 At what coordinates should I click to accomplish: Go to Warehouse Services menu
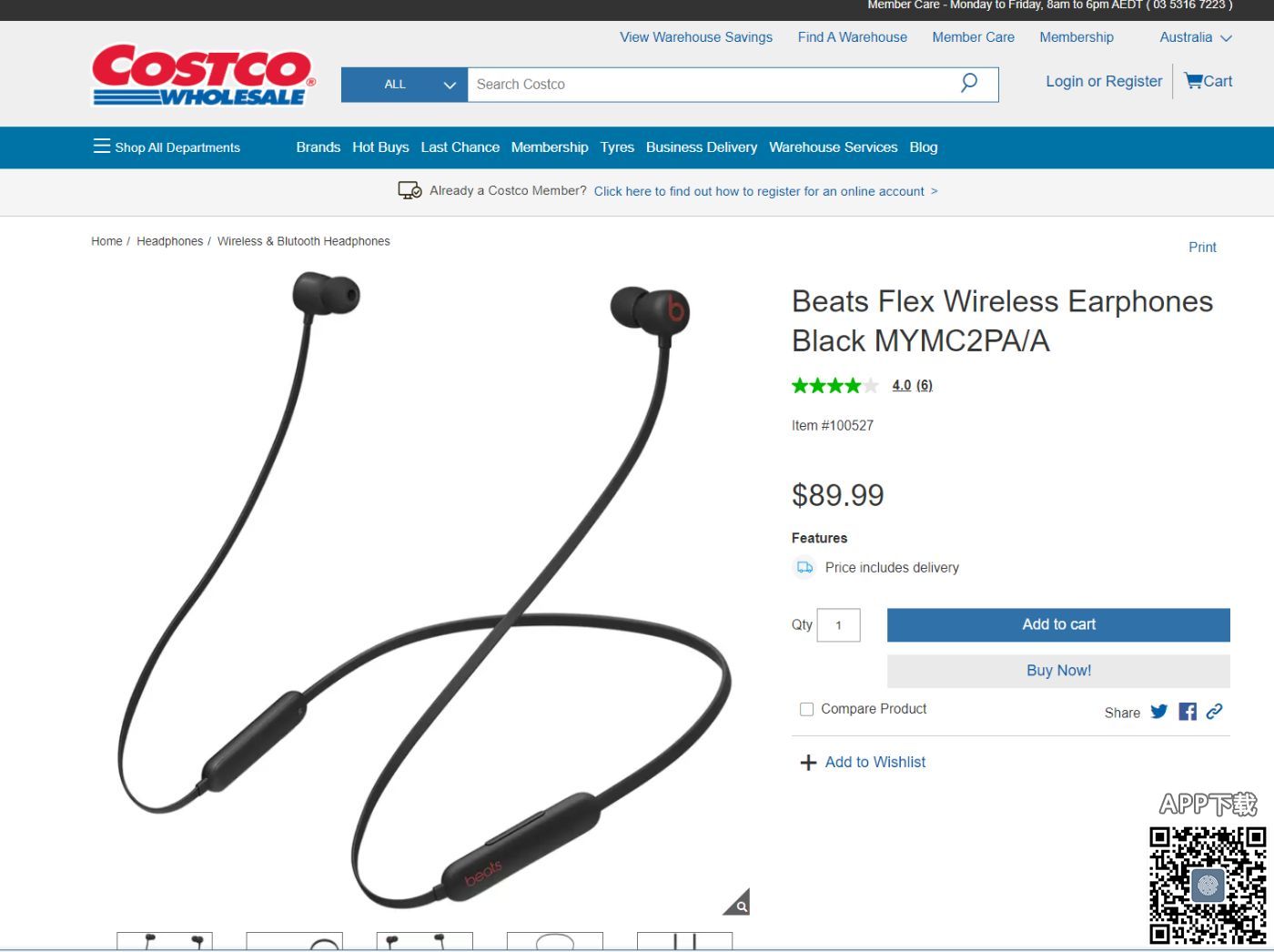tap(833, 147)
